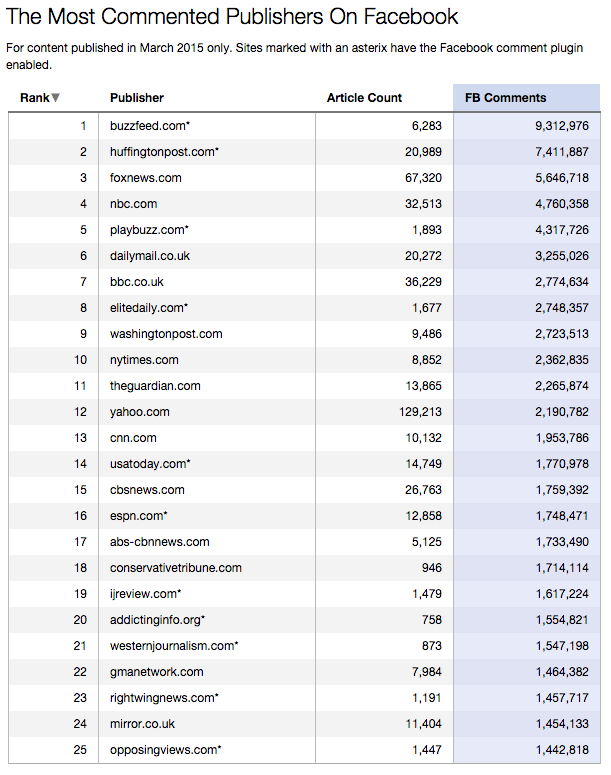Select the addictinginfo.org publisher cell
The image size is (611, 775).
pyautogui.click(x=157, y=620)
